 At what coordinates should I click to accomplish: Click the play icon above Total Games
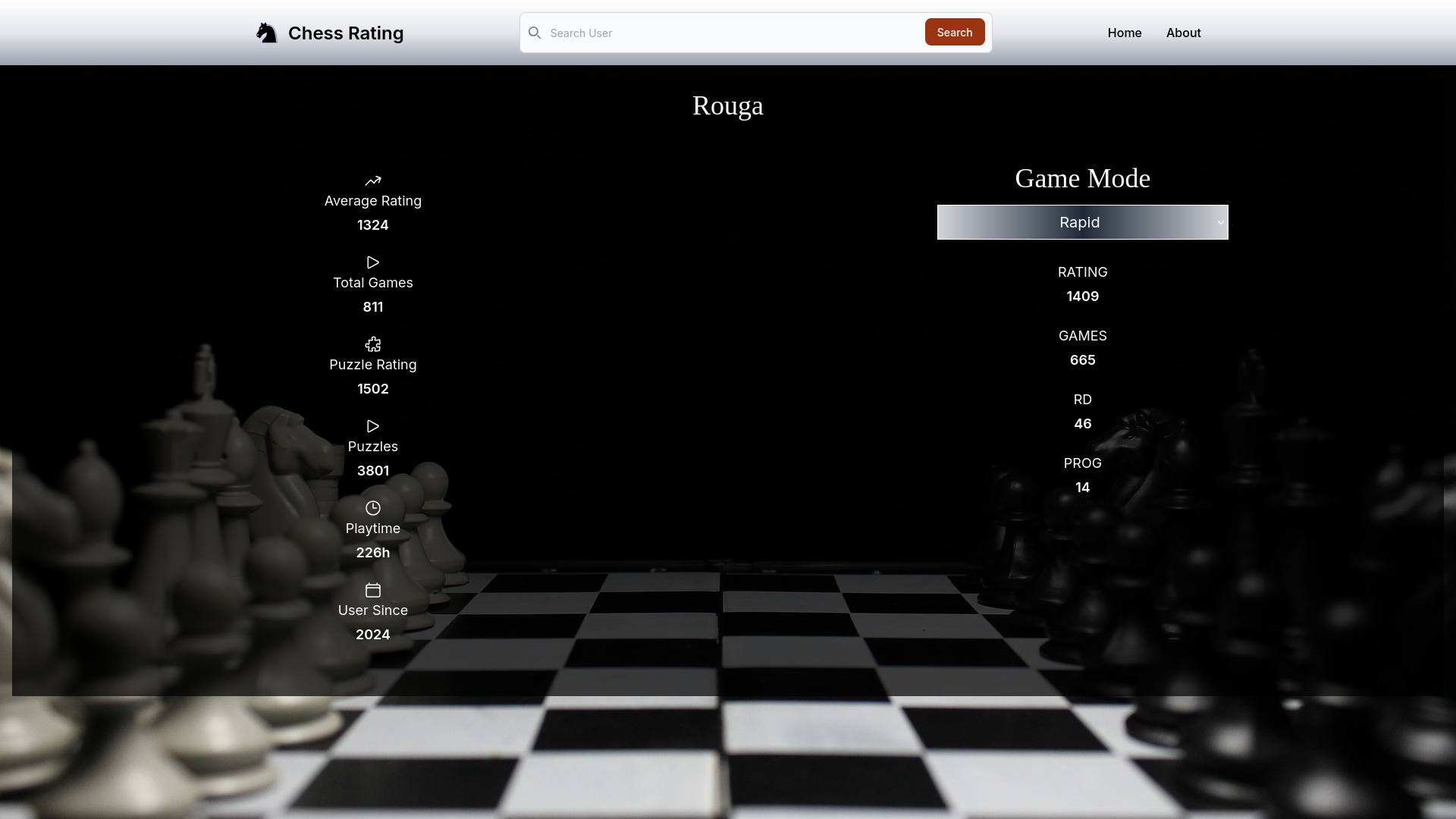tap(372, 262)
